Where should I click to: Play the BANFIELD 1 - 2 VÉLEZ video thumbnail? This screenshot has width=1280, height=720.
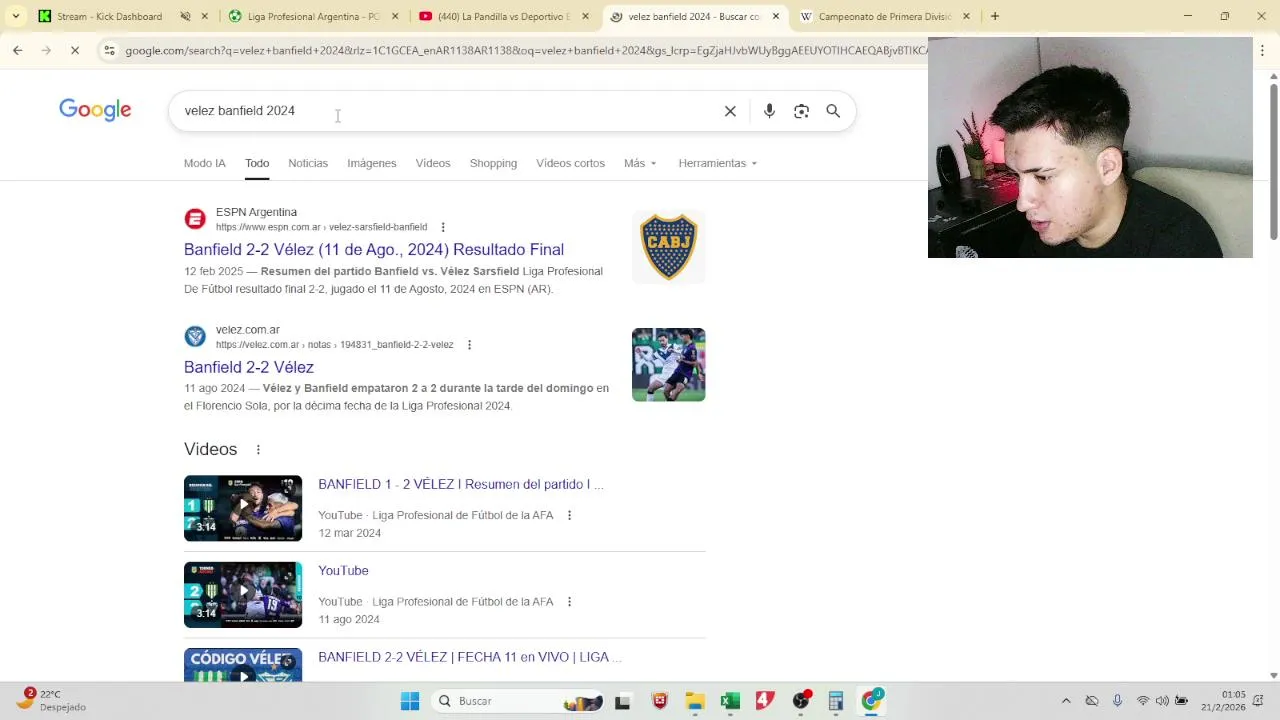[x=243, y=508]
